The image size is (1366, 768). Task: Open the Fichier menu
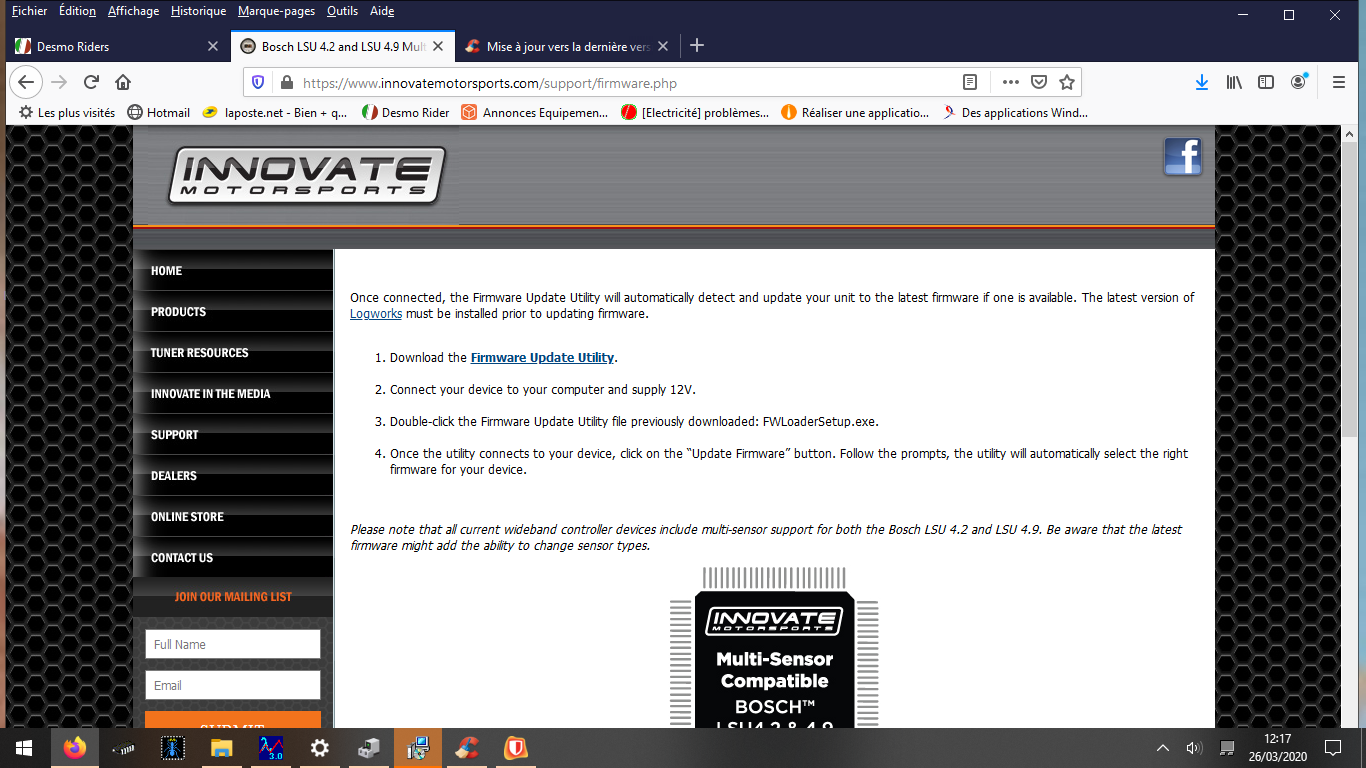tap(29, 11)
